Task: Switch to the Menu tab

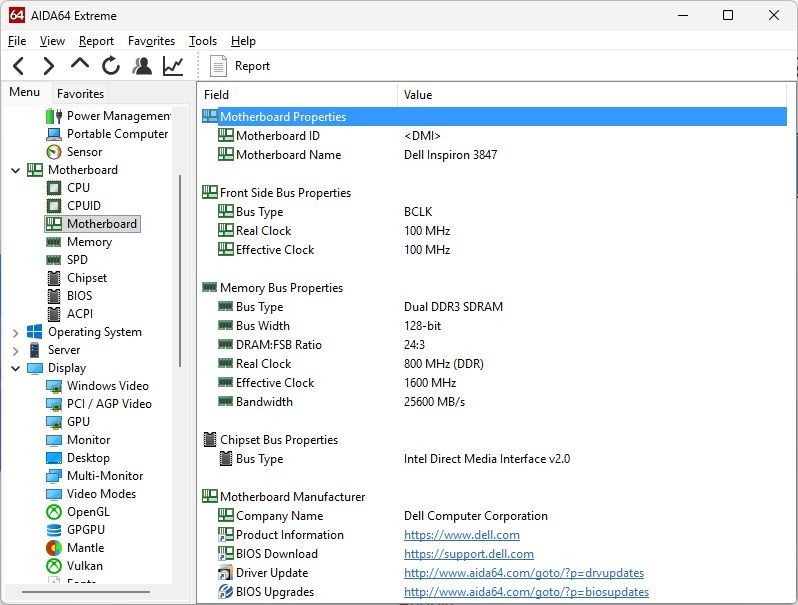Action: 24,92
